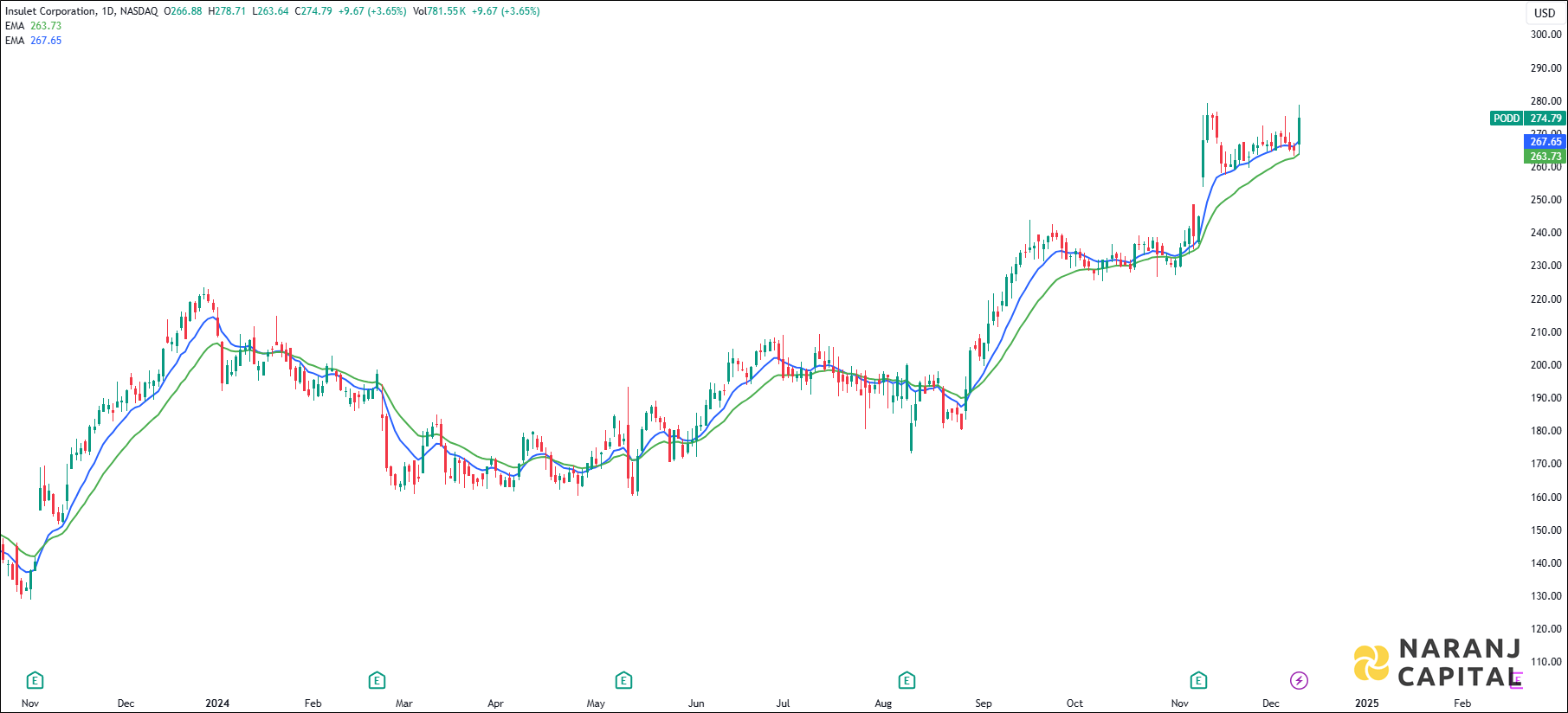This screenshot has height=713, width=1568.
Task: Click the Aug label on time axis
Action: [883, 703]
